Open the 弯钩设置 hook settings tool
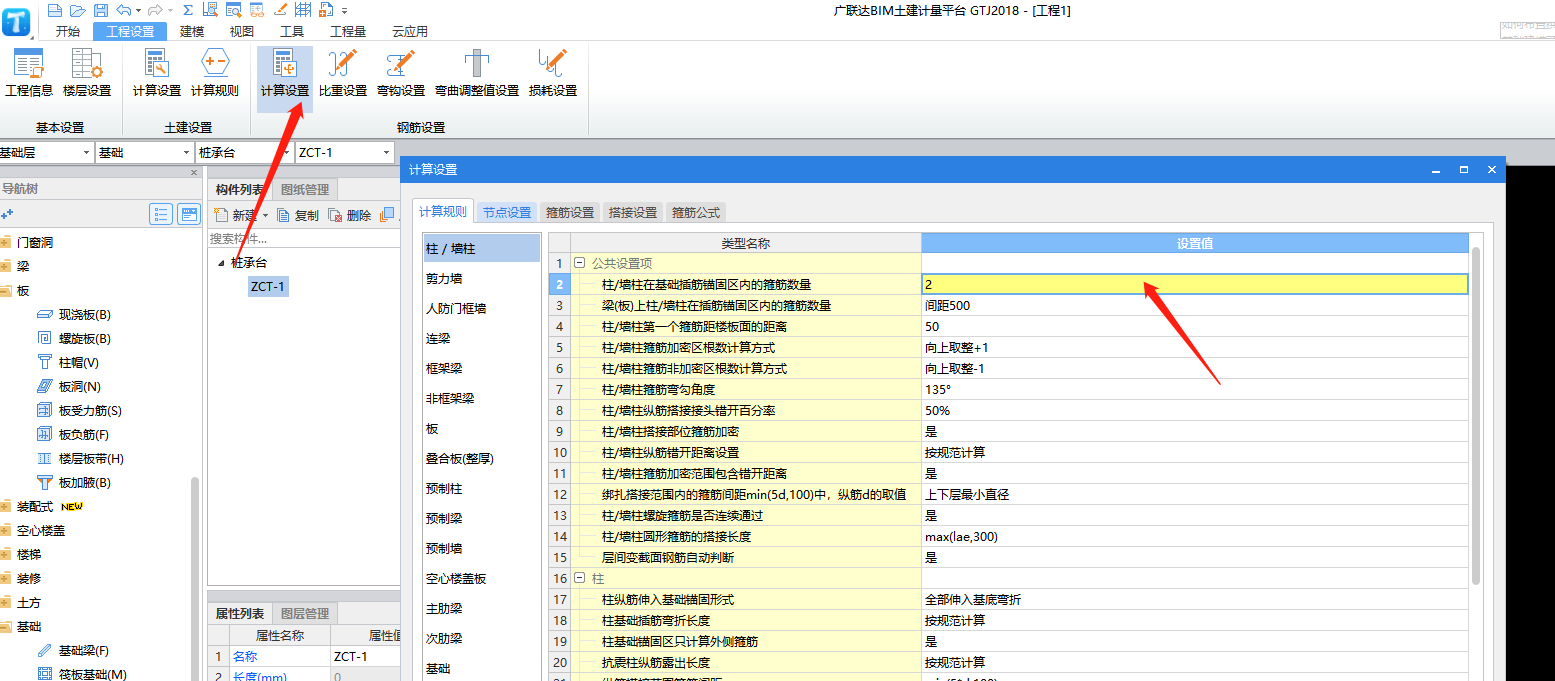The width and height of the screenshot is (1555, 681). pyautogui.click(x=401, y=73)
